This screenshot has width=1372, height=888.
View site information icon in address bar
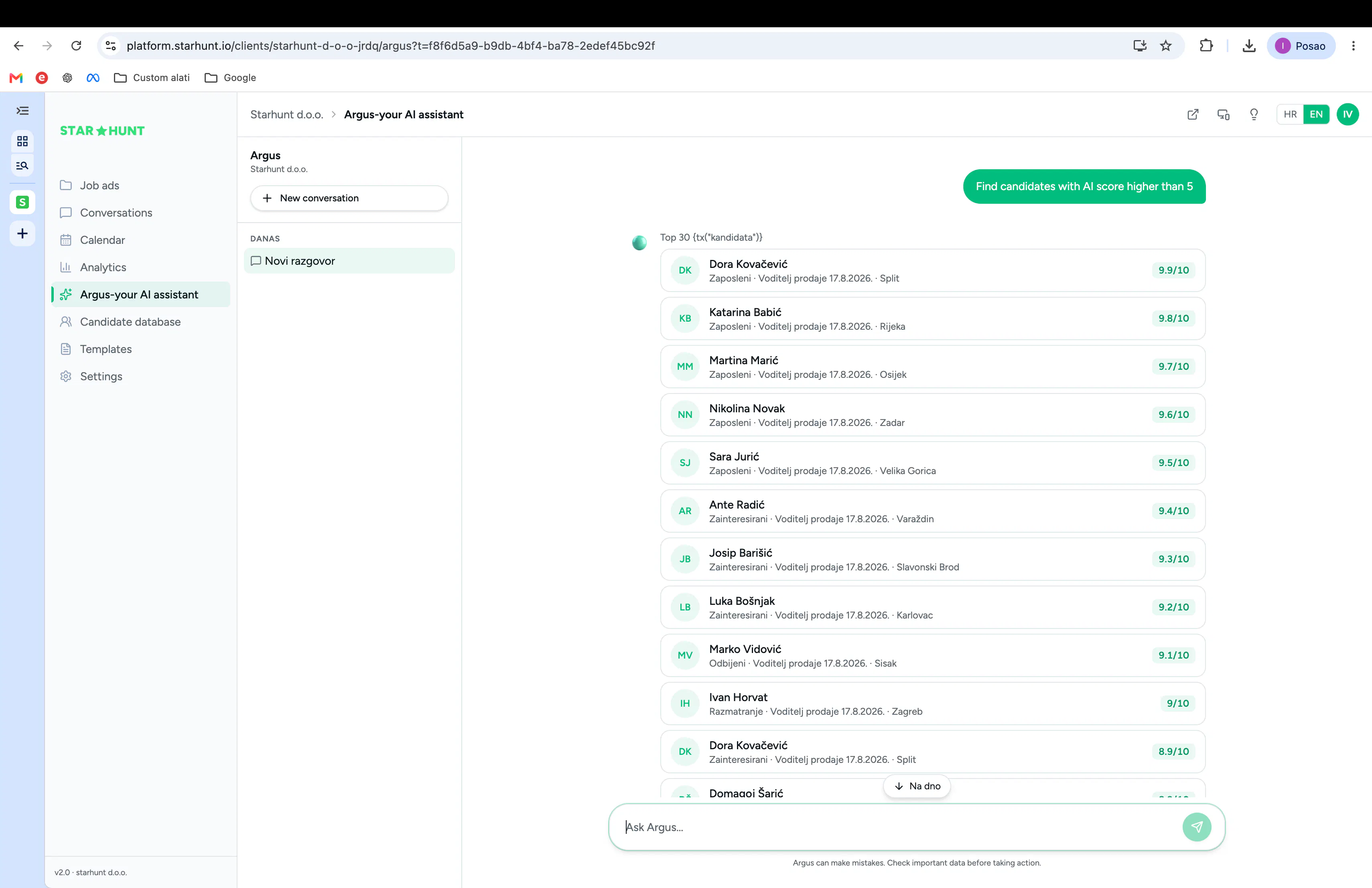click(x=111, y=46)
